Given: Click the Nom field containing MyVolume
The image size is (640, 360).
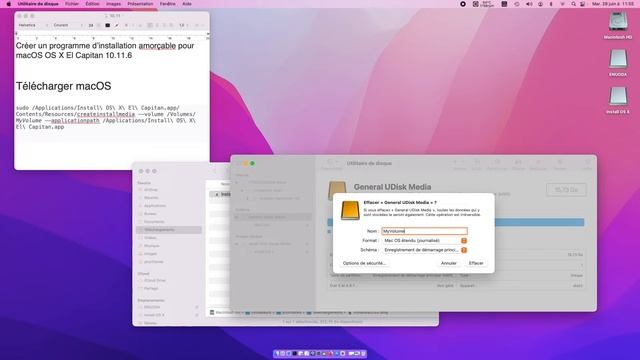Looking at the screenshot, I should point(424,231).
